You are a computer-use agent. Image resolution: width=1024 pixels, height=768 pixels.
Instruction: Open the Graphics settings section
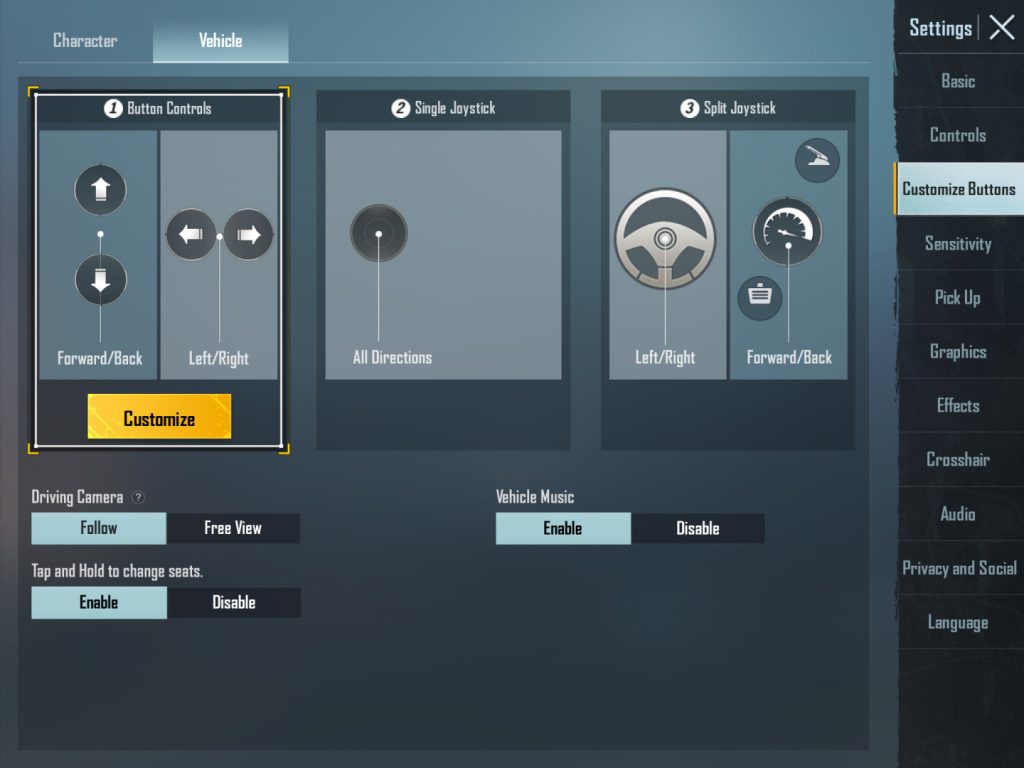(x=958, y=352)
